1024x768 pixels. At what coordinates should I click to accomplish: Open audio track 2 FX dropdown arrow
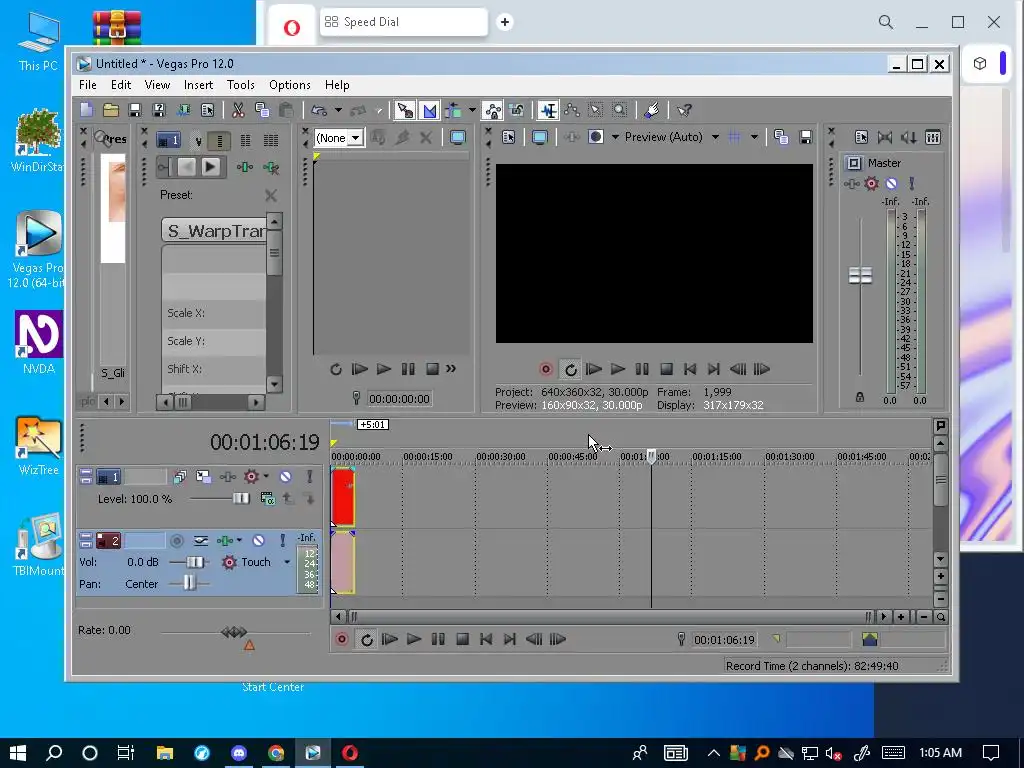(x=239, y=540)
